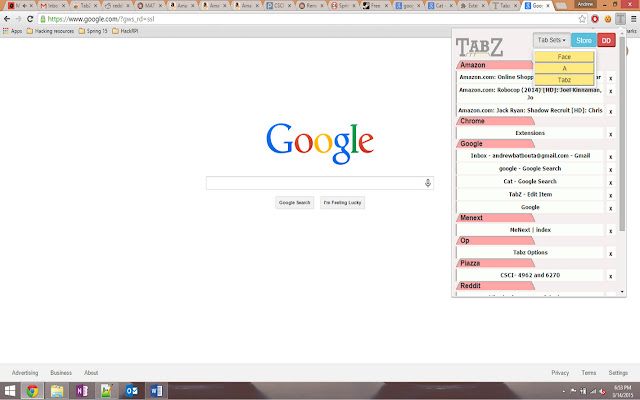Remove the 'TabZ - Edit Item' row

click(x=611, y=196)
